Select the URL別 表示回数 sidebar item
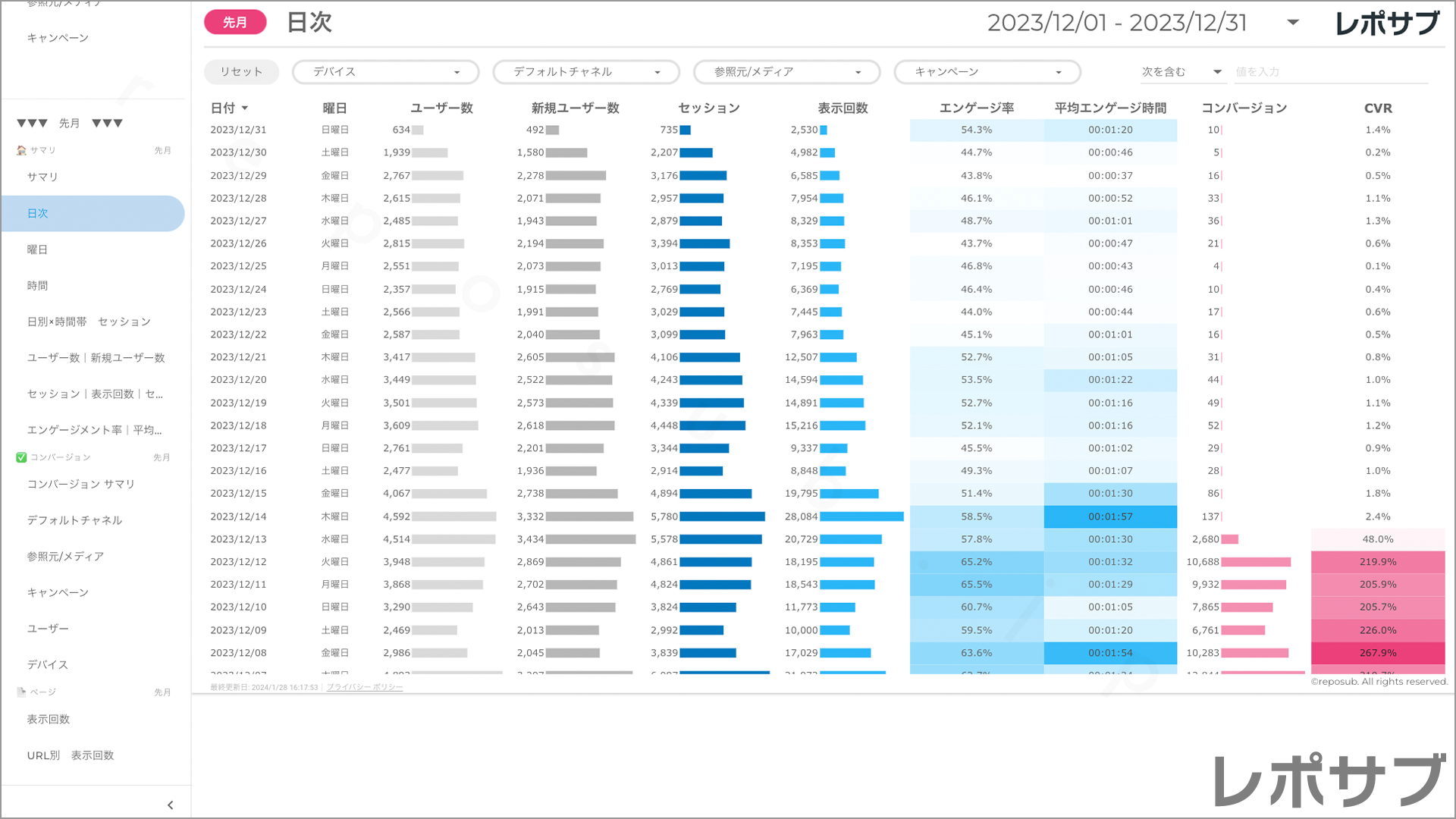Screen dimensions: 1456x819 click(x=71, y=755)
